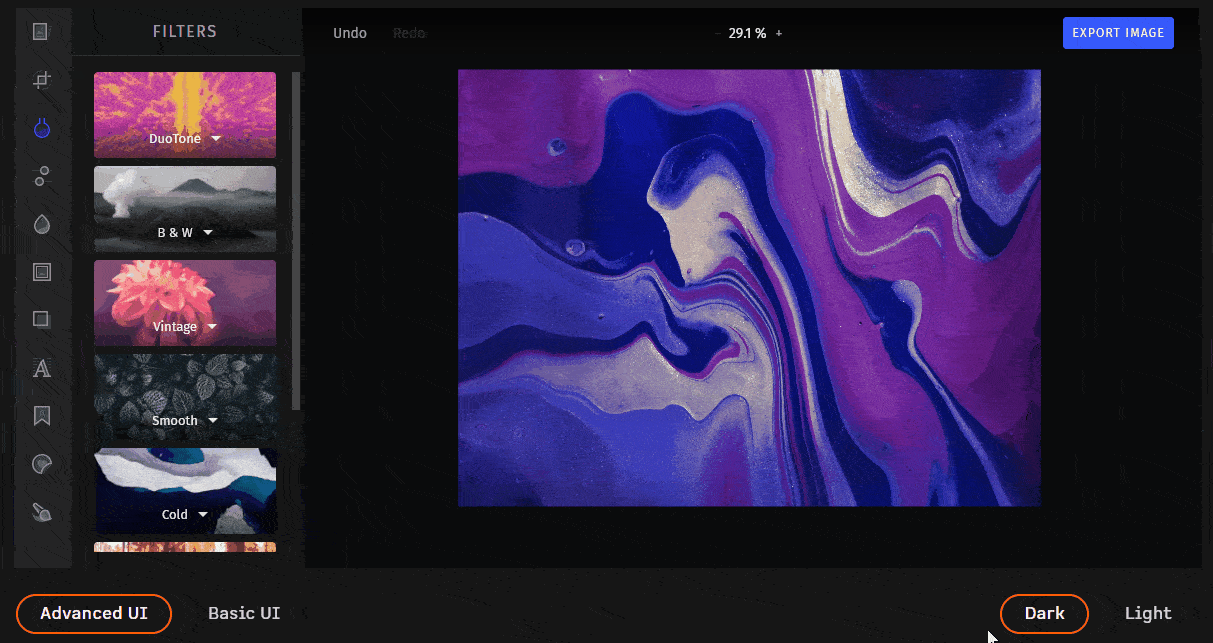Screen dimensions: 1213x643
Task: Increase zoom with the plus control
Action: pyautogui.click(x=778, y=33)
